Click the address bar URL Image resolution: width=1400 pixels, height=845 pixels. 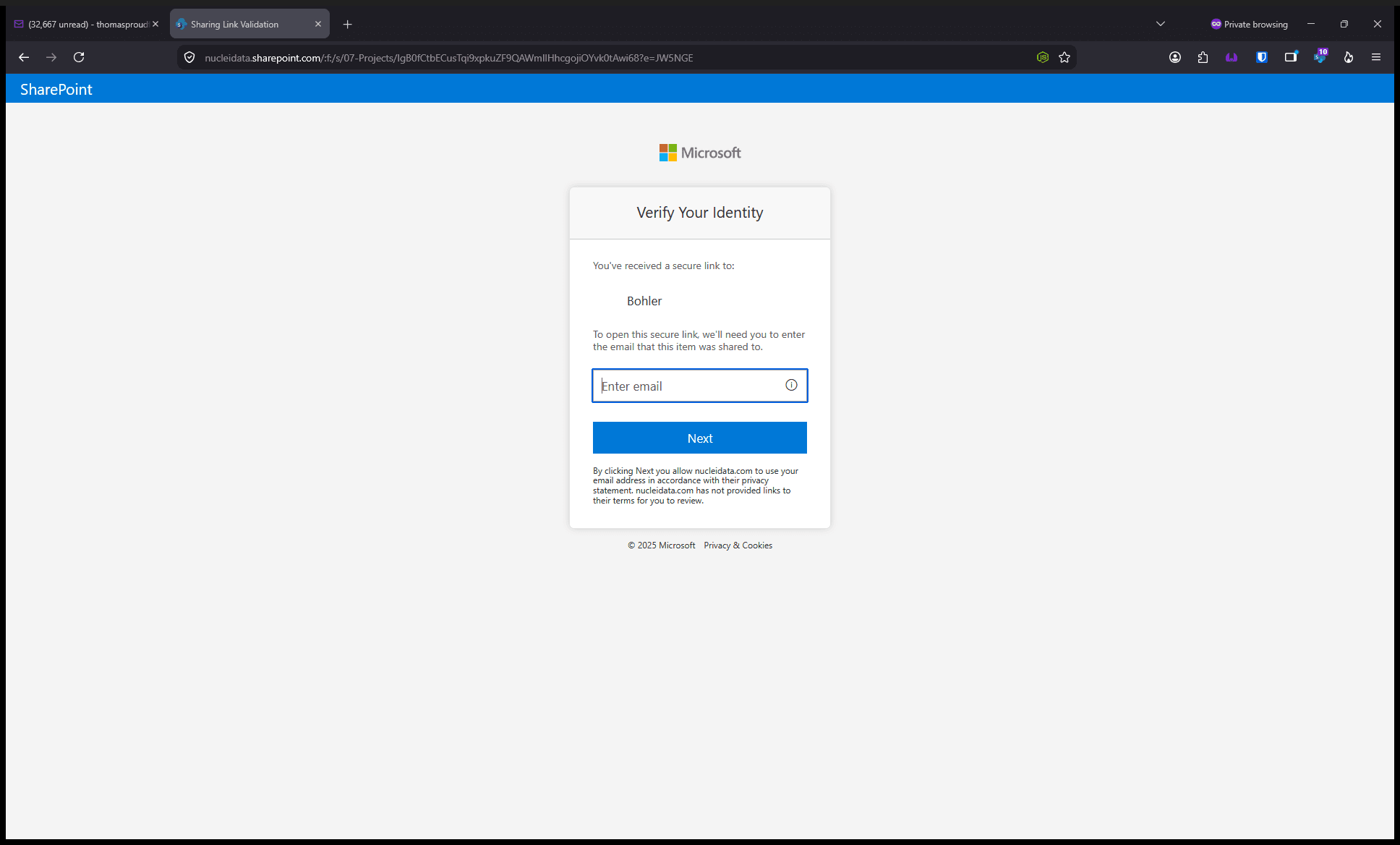point(448,57)
